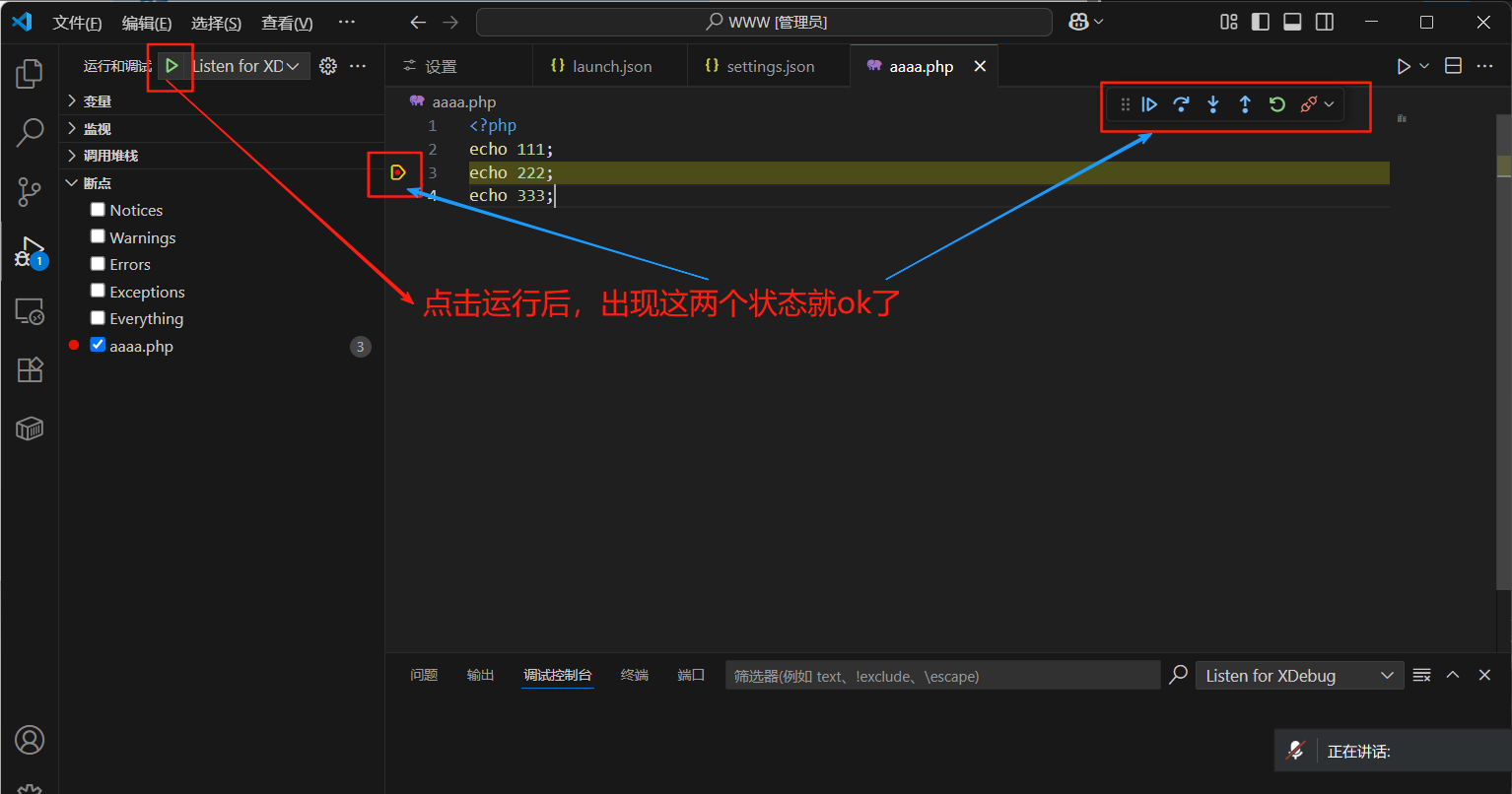This screenshot has height=794, width=1512.
Task: Open disconnect options dropdown arrow
Action: coord(1330,104)
